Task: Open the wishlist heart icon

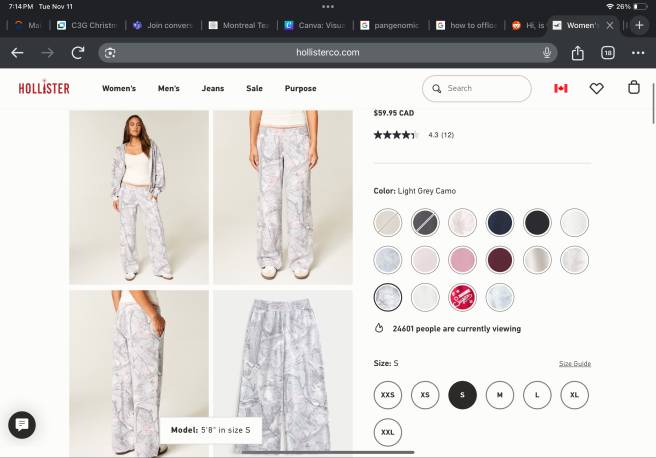Action: coord(597,88)
